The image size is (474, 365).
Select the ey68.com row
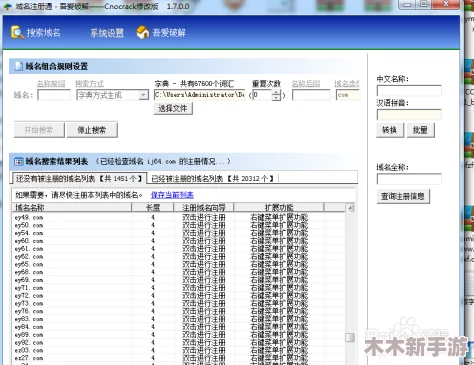coord(179,272)
